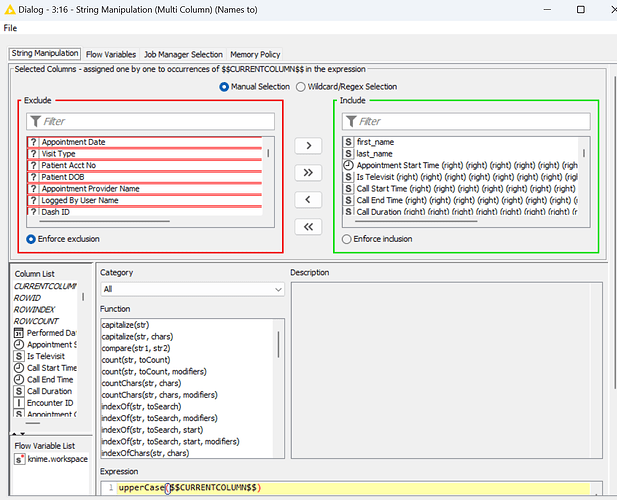Toggle the Enforce exclusion radio button
This screenshot has width=617, height=500.
(32, 239)
